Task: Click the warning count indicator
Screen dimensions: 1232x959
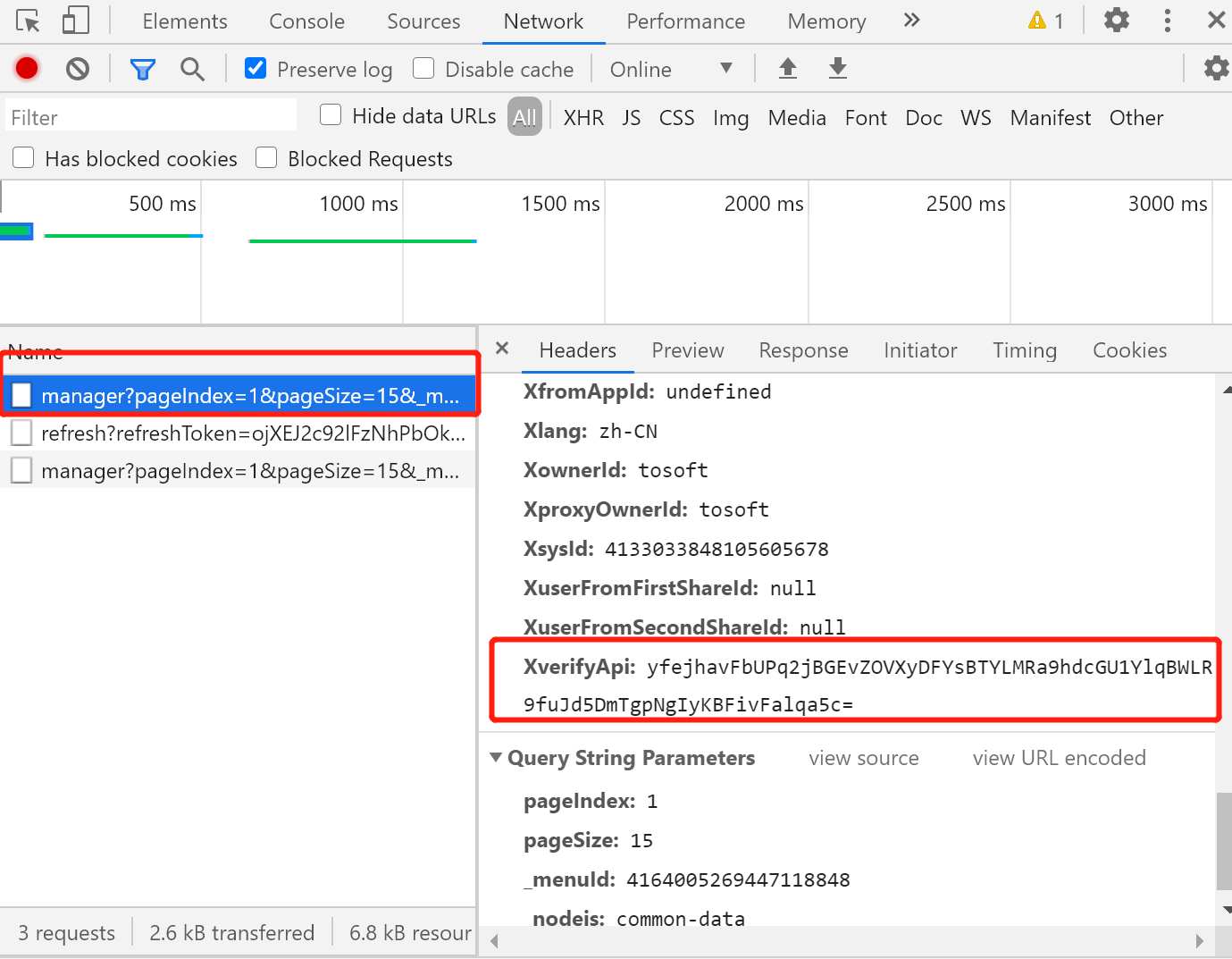Action: (x=1046, y=21)
